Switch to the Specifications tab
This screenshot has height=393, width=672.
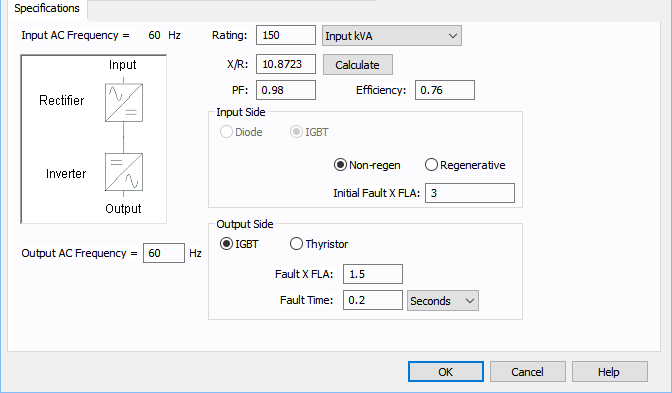pyautogui.click(x=47, y=9)
